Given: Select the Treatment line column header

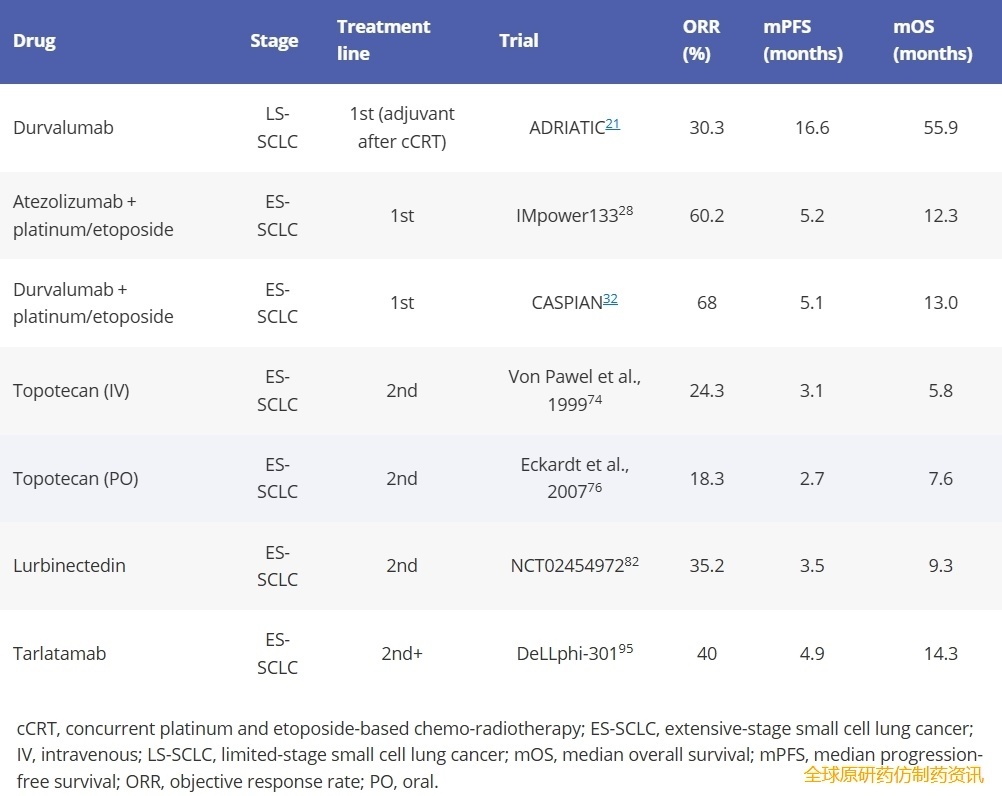Looking at the screenshot, I should (383, 40).
